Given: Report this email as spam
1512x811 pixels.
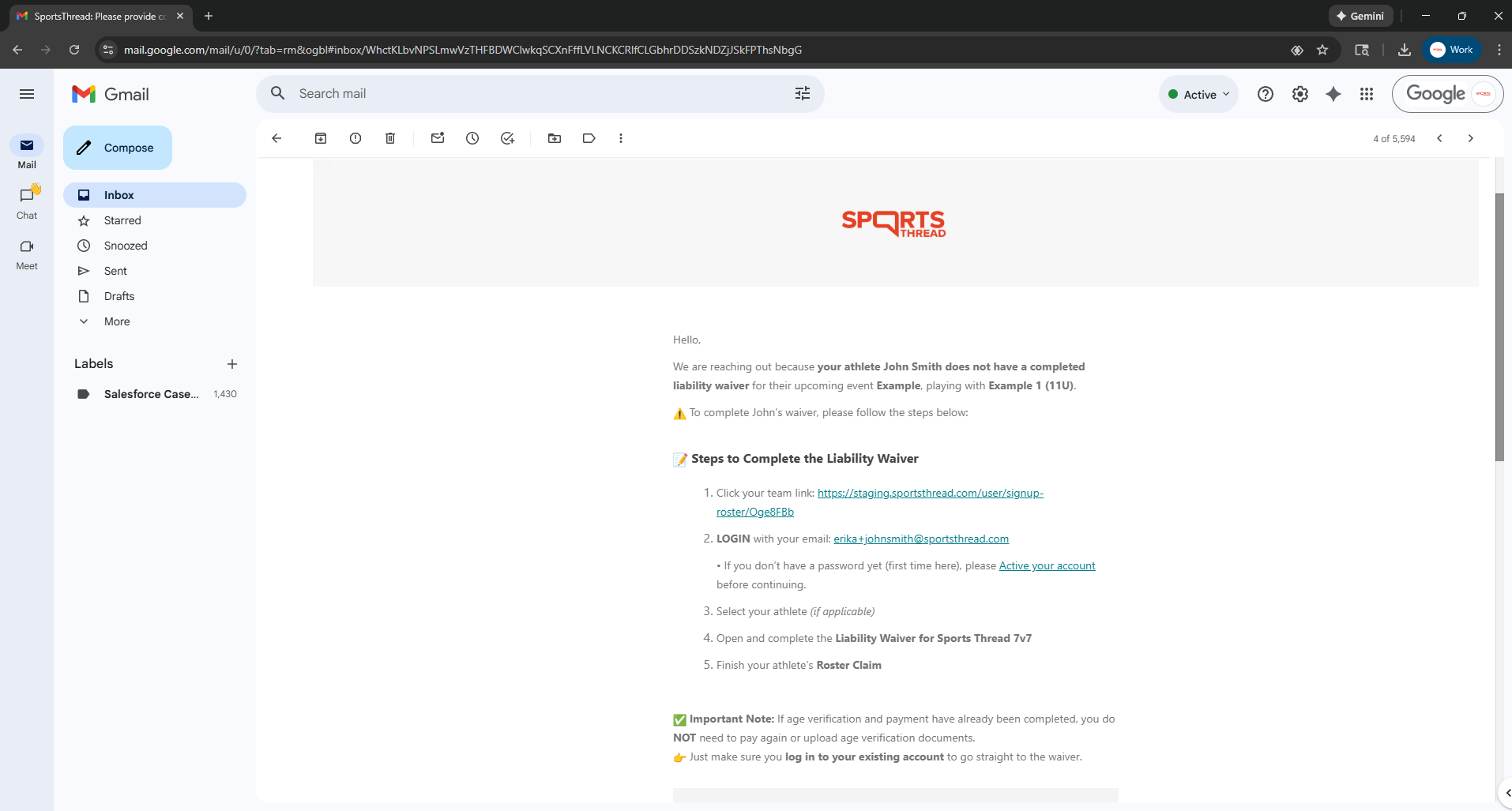Looking at the screenshot, I should point(355,138).
